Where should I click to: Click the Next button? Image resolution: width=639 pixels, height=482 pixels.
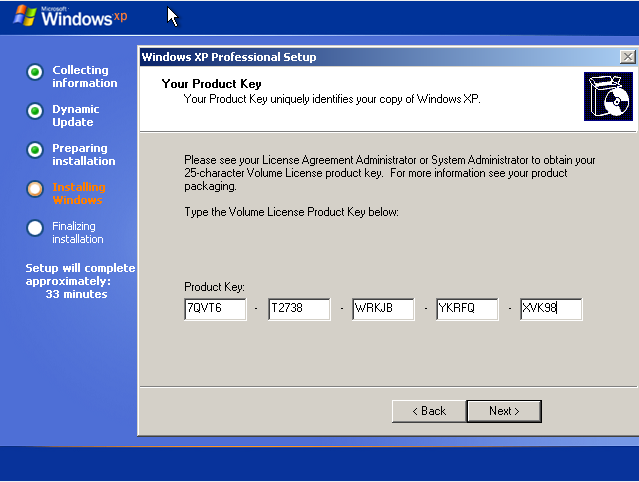pos(504,411)
